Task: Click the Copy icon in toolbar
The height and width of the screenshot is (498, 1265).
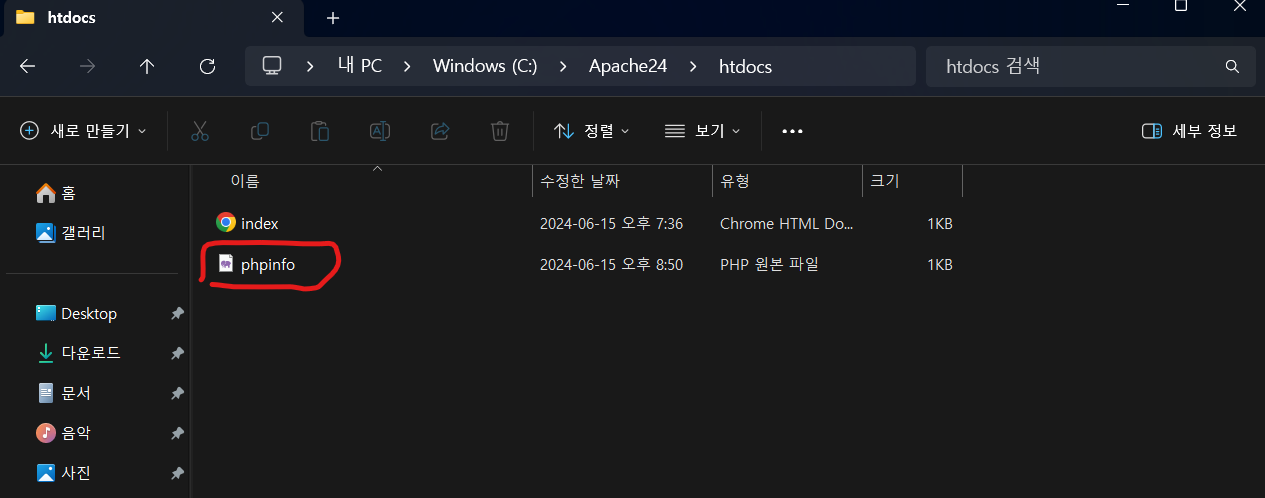Action: point(260,131)
